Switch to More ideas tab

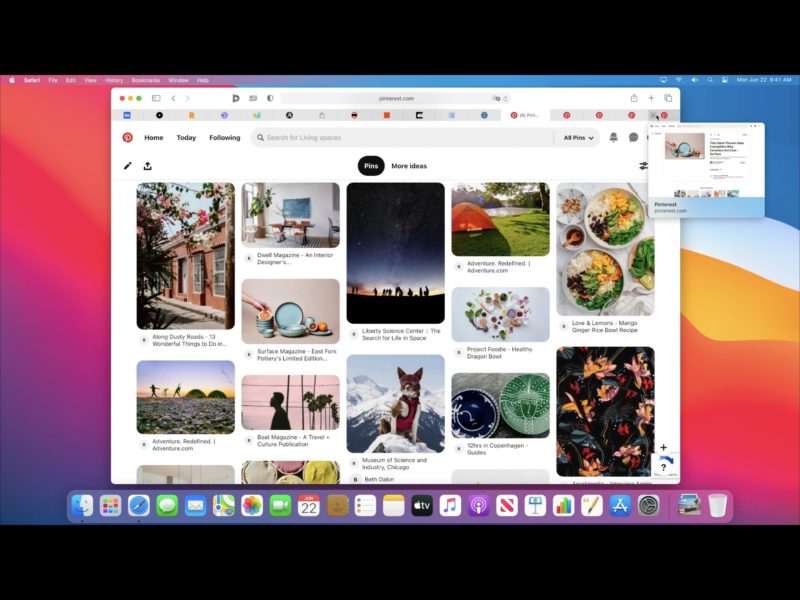tap(409, 166)
